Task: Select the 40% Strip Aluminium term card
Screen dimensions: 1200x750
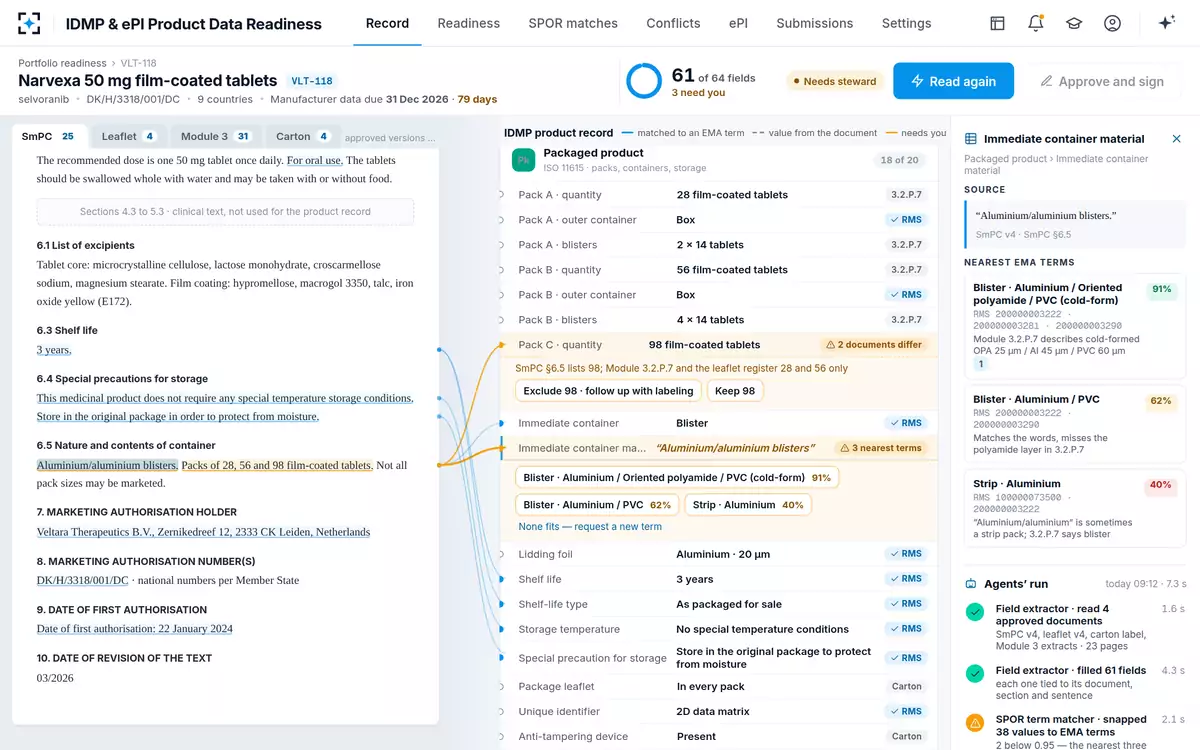Action: [x=1074, y=508]
